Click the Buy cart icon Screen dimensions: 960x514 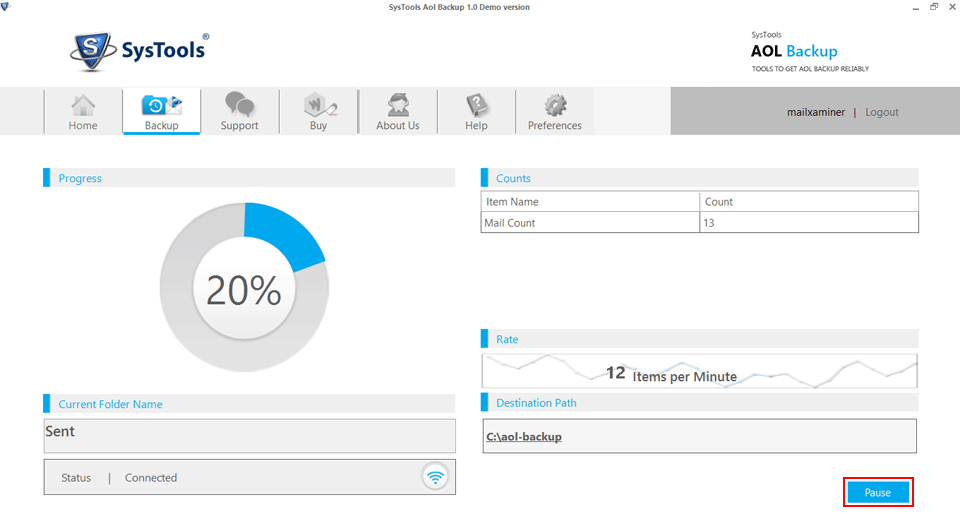pos(320,105)
